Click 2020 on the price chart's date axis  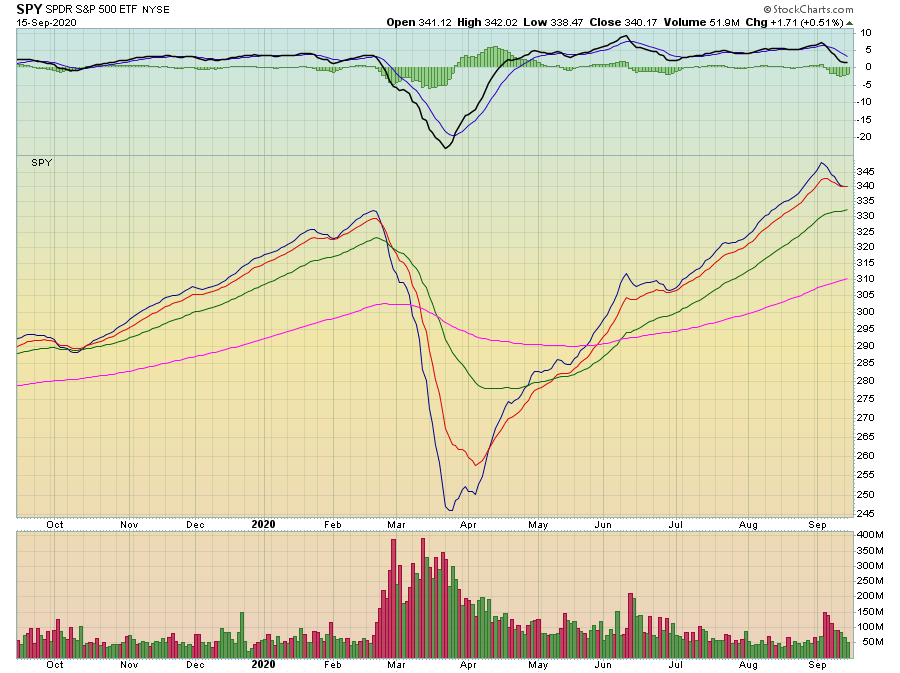(x=263, y=524)
